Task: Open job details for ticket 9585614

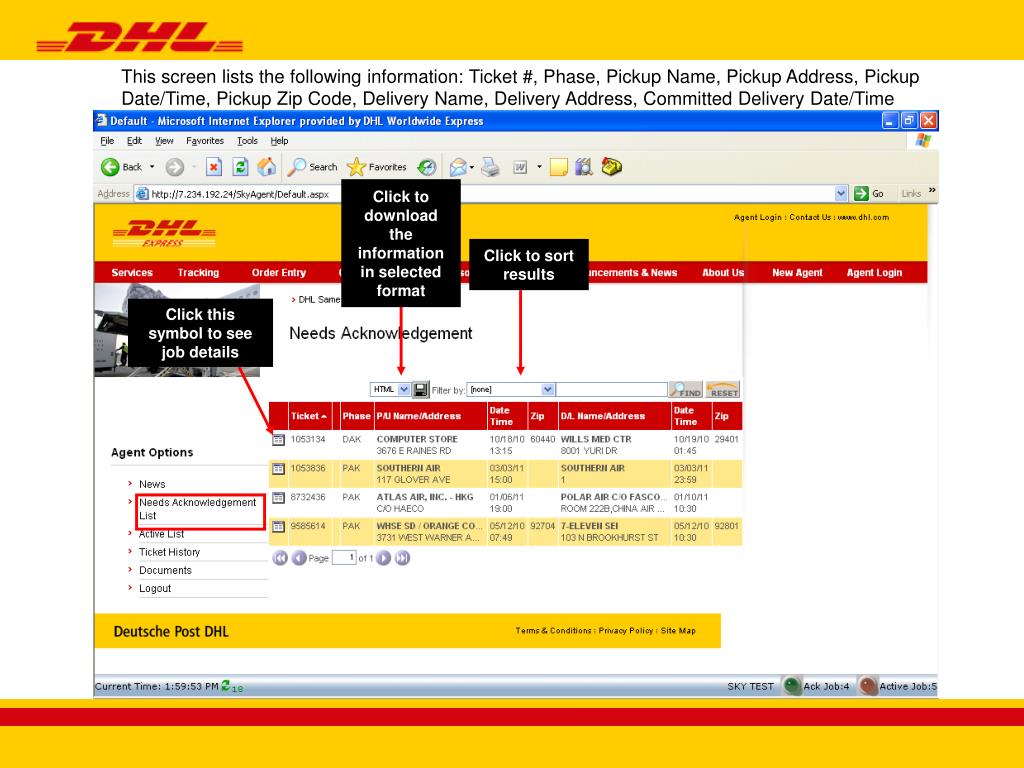Action: pyautogui.click(x=278, y=526)
